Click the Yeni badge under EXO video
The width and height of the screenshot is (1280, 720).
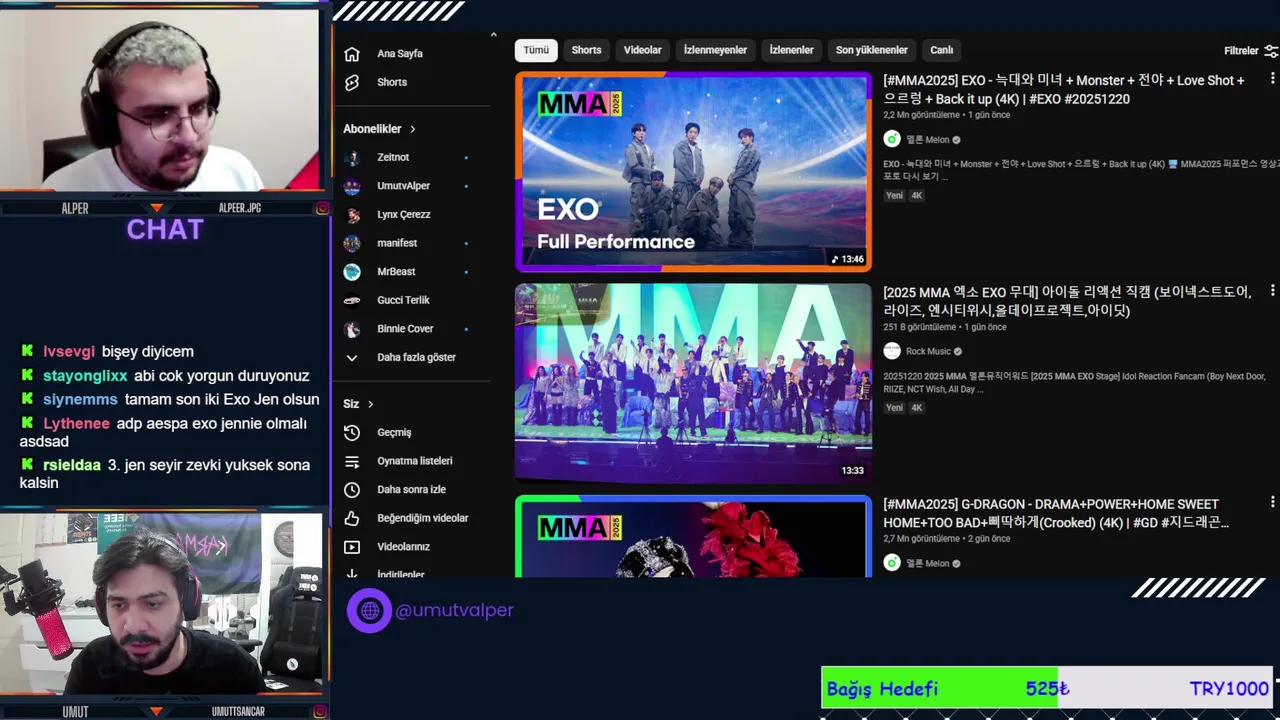[x=894, y=196]
